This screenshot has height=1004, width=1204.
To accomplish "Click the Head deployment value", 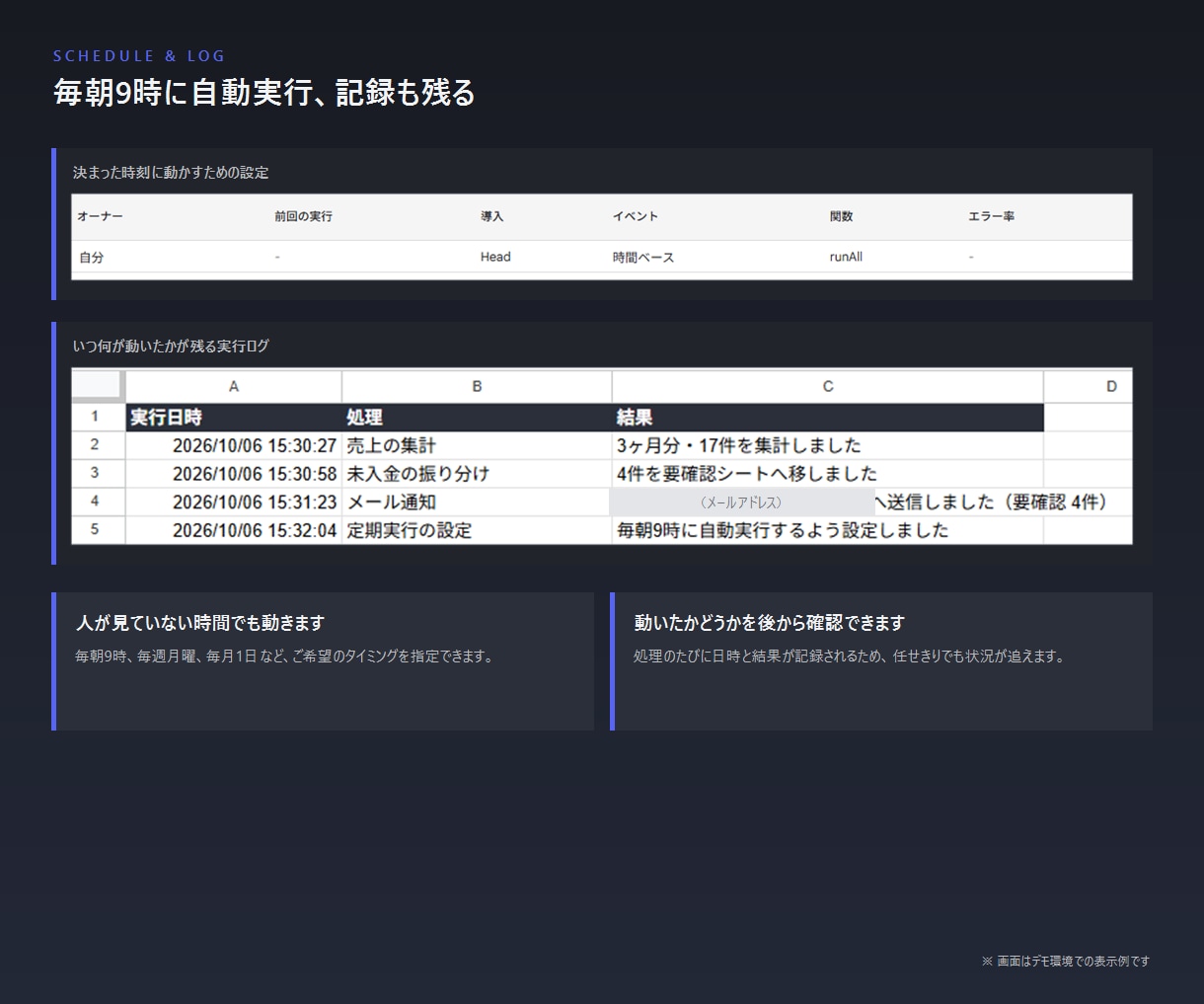I will click(495, 257).
